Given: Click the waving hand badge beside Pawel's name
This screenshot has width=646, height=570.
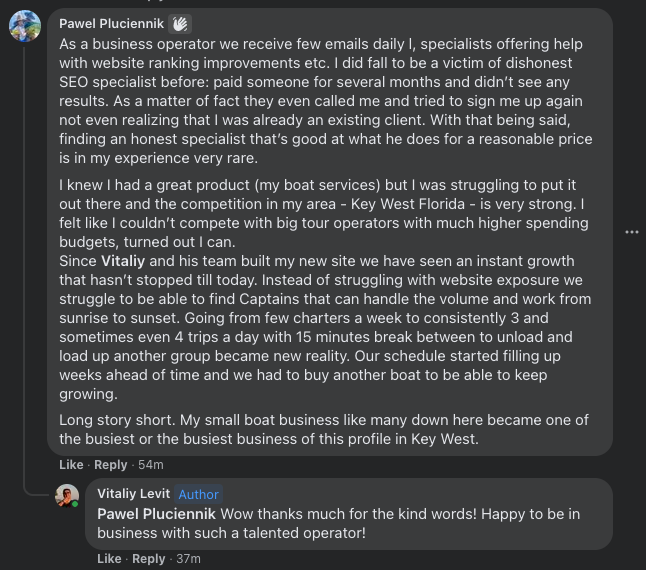Looking at the screenshot, I should pyautogui.click(x=180, y=24).
